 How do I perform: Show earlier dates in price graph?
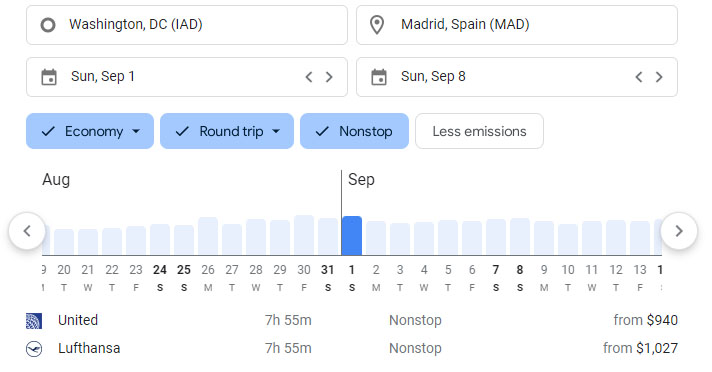coord(27,231)
